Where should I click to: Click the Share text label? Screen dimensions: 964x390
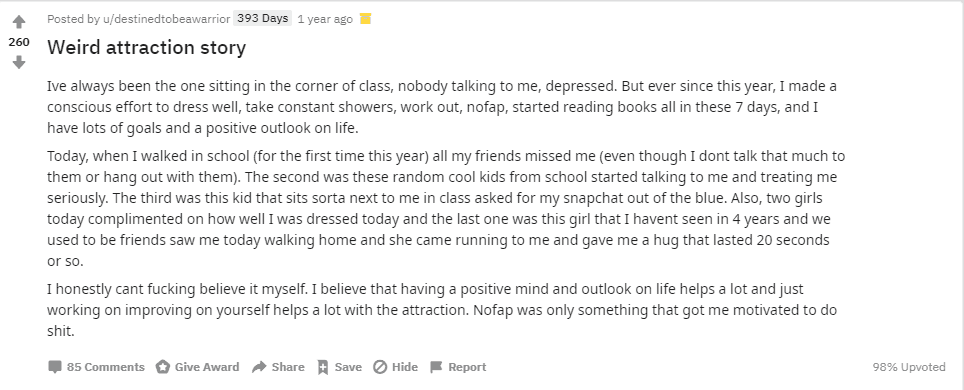pos(288,367)
